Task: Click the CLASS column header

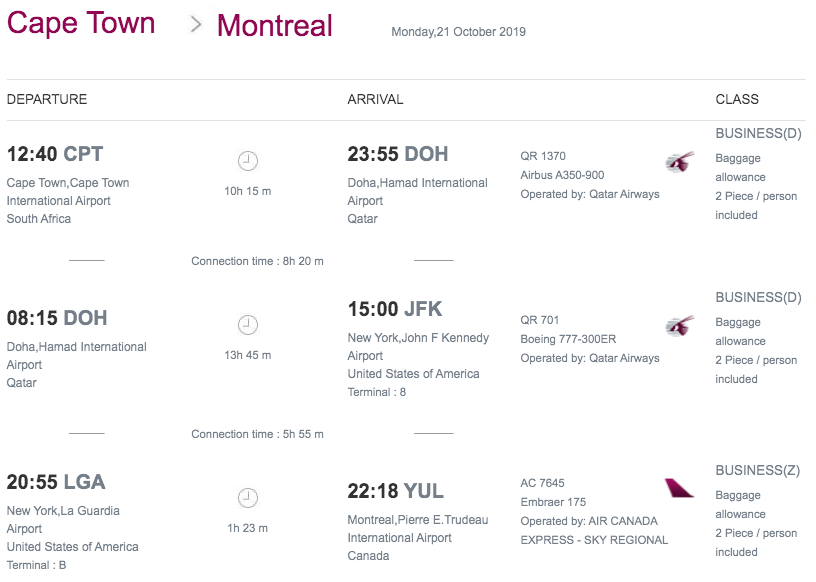Action: (737, 99)
